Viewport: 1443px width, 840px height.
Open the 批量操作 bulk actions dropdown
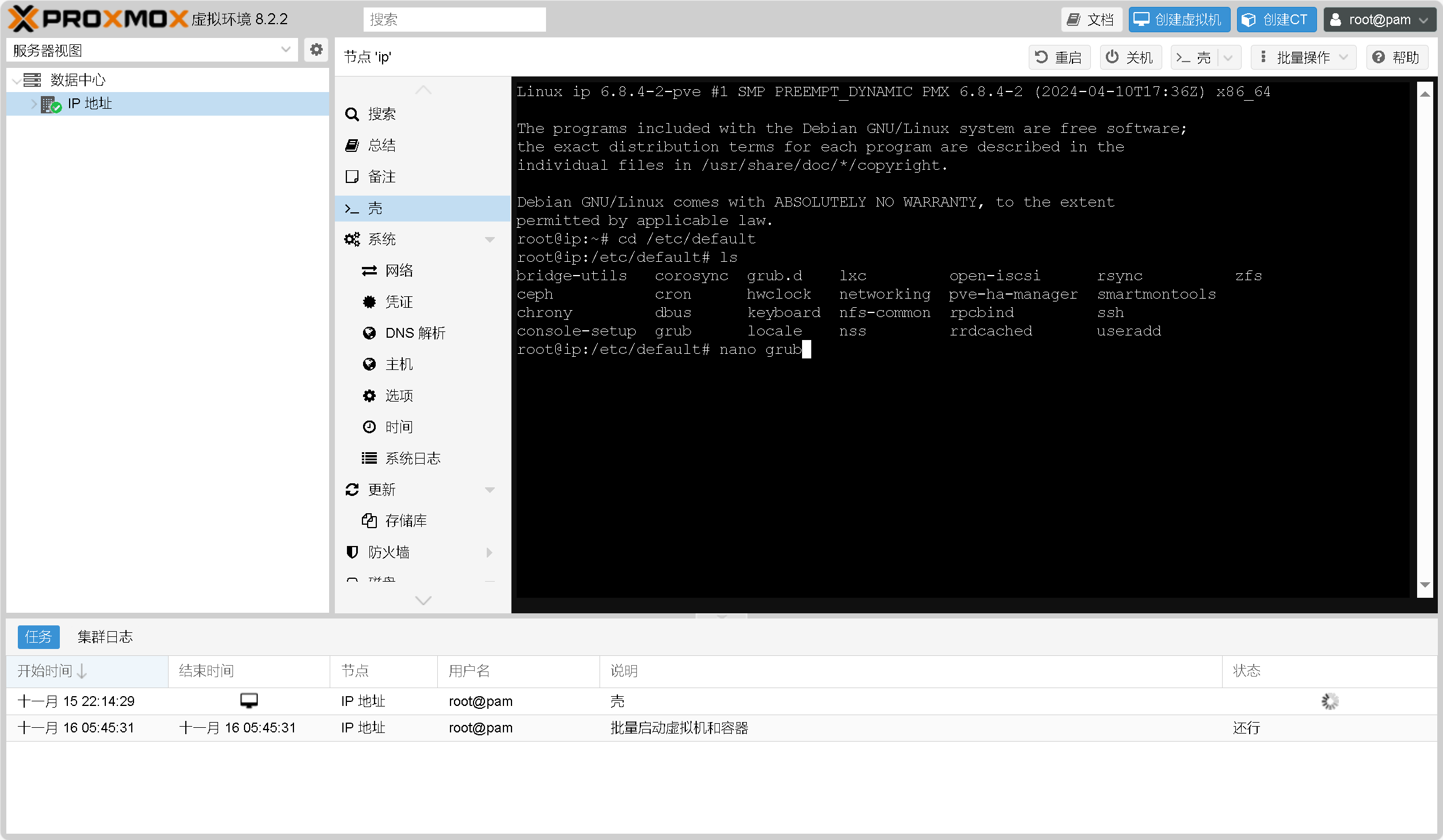1303,57
